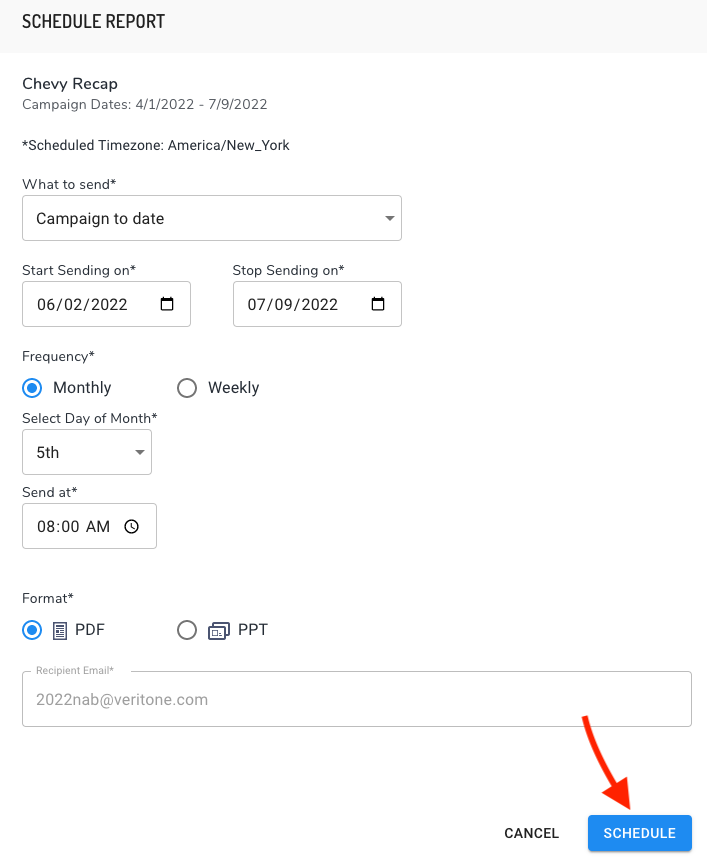Open the Select Day of Month dropdown

click(87, 452)
